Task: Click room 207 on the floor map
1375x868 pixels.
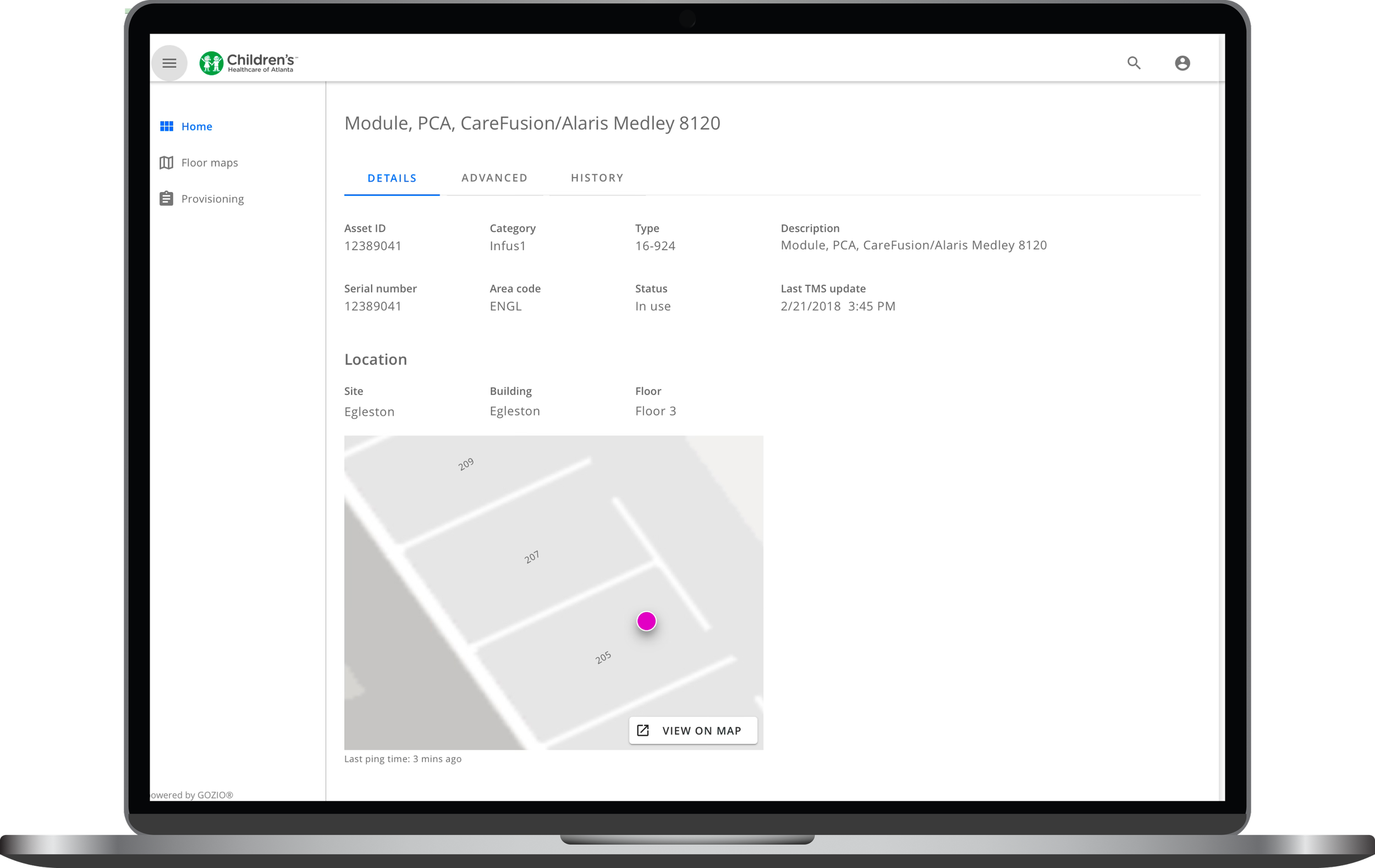Action: tap(532, 557)
